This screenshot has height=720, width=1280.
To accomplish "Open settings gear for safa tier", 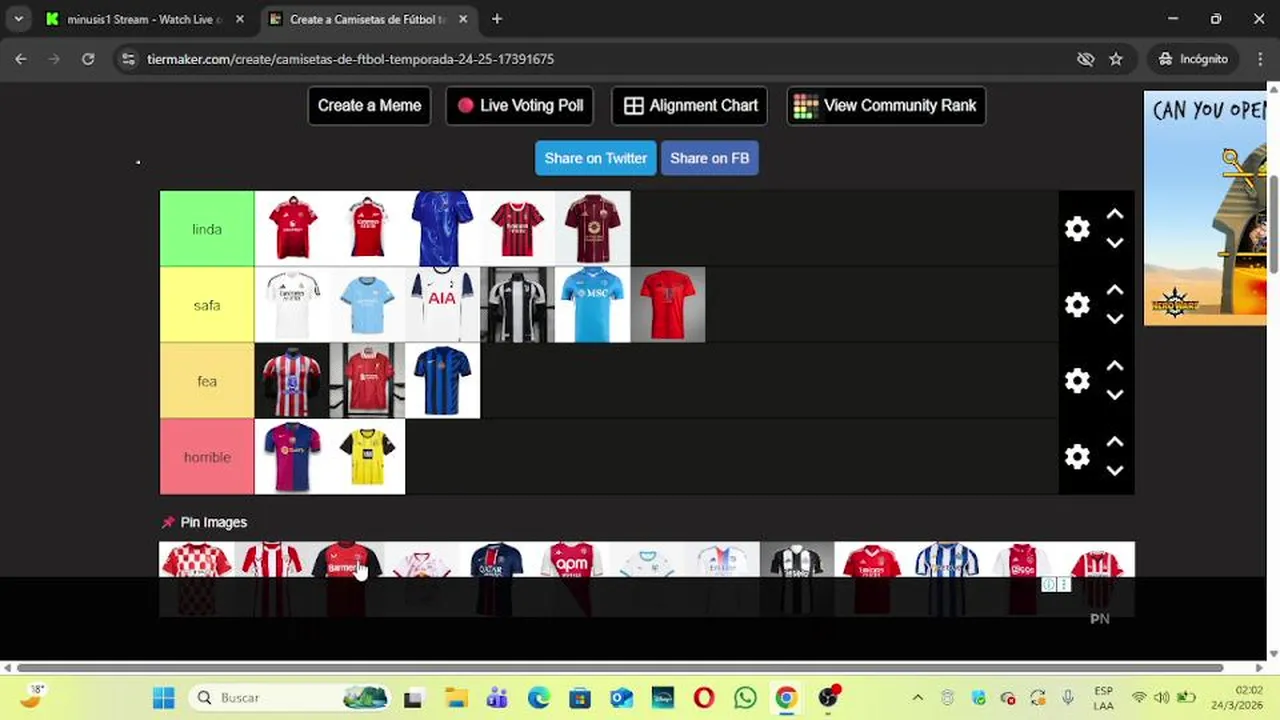I will tap(1077, 305).
